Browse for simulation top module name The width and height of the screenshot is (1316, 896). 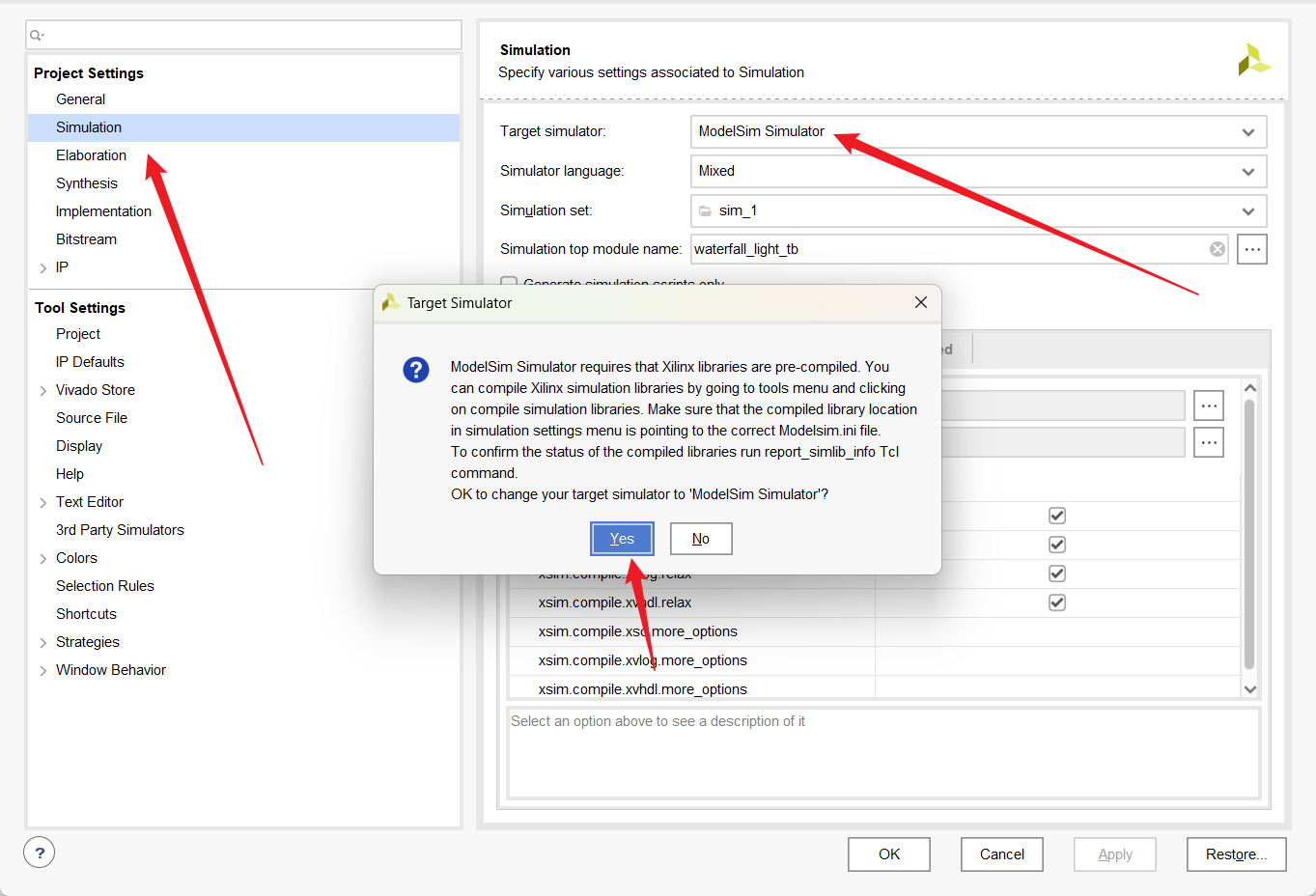click(1252, 249)
